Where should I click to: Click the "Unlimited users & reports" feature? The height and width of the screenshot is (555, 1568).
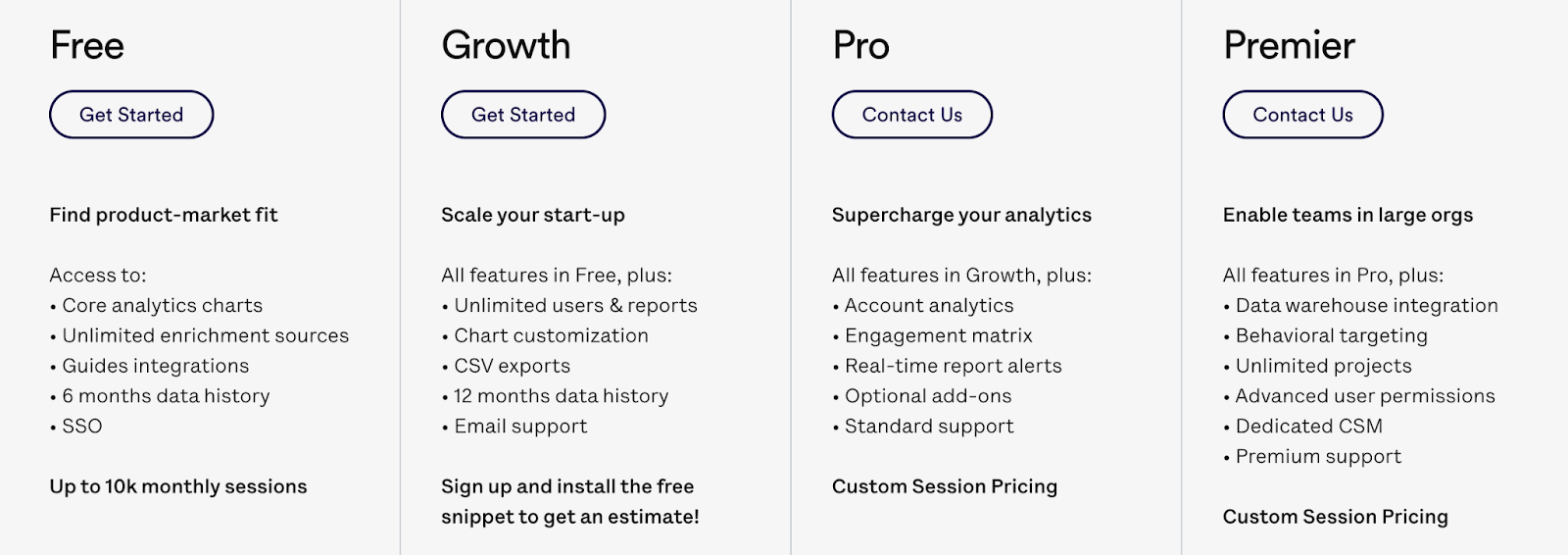point(575,306)
